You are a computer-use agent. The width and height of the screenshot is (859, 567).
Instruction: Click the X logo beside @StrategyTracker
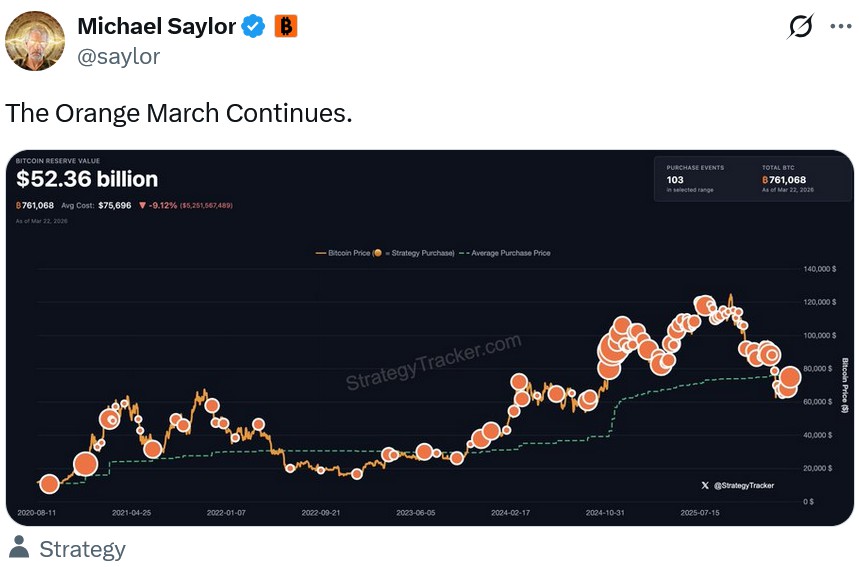[x=705, y=485]
